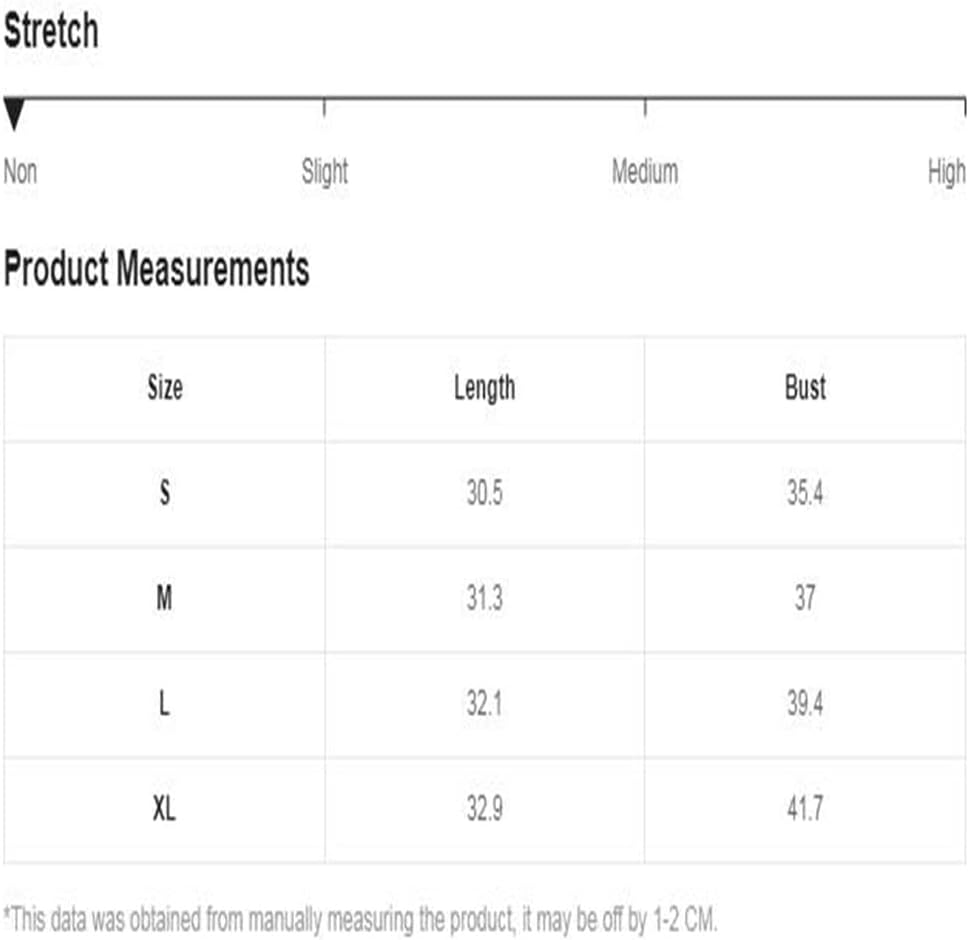Select the M size row

point(484,599)
